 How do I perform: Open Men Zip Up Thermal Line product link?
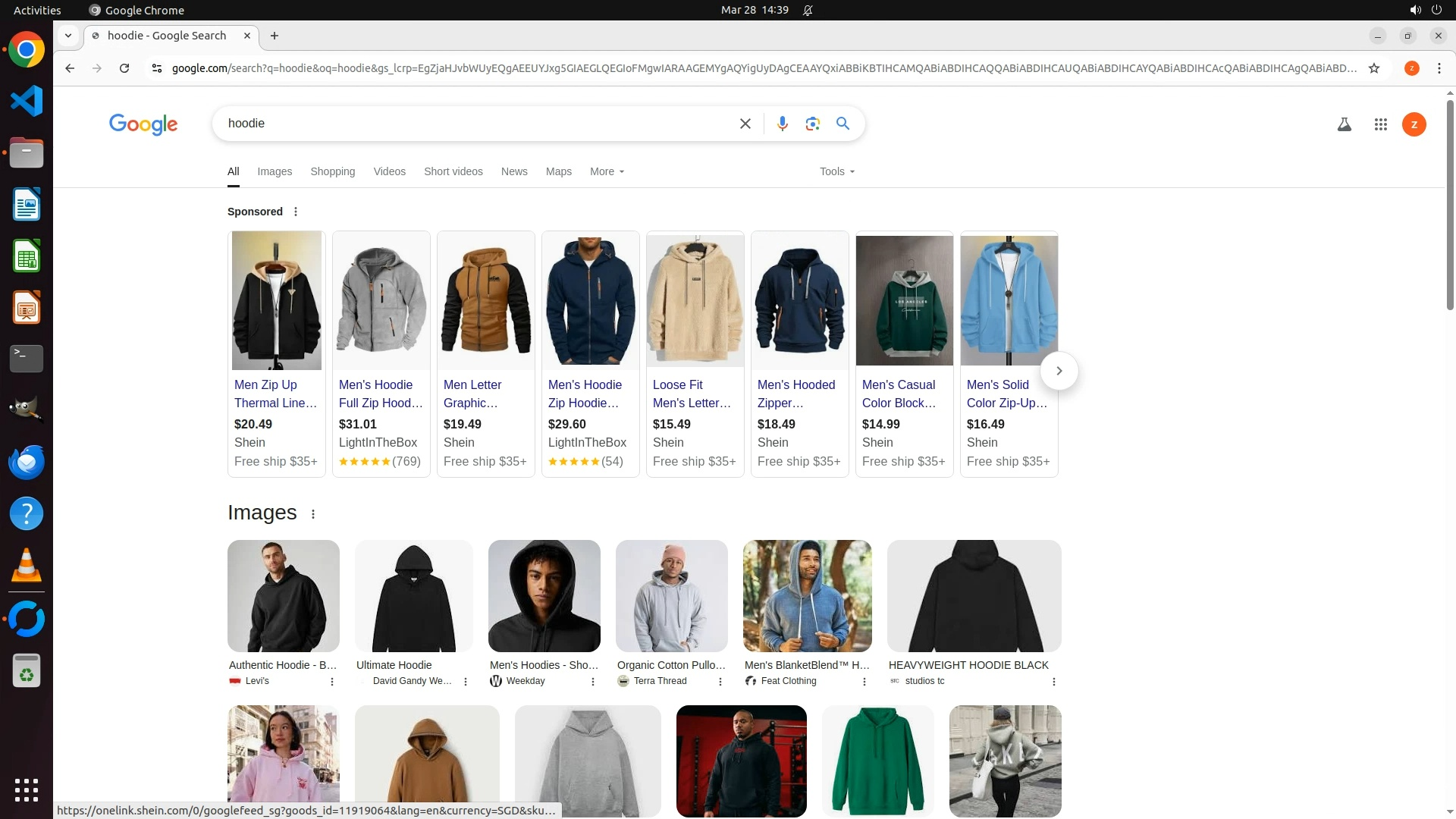pyautogui.click(x=275, y=394)
